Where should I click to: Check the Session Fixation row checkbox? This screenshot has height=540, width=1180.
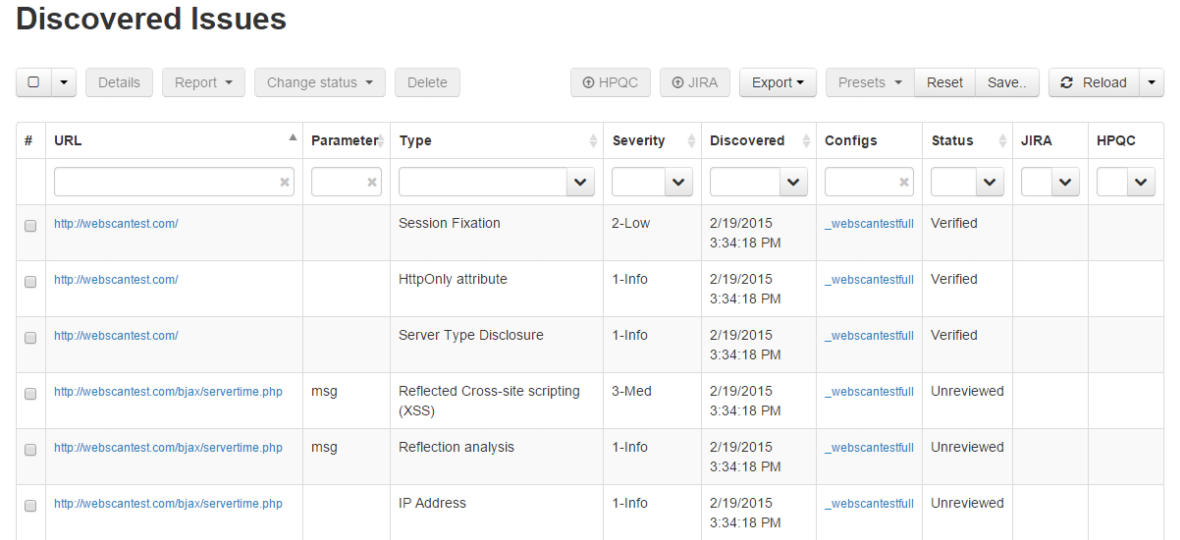(x=30, y=227)
